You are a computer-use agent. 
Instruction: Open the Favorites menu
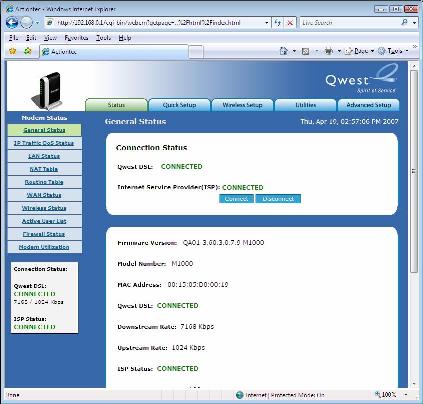click(76, 38)
